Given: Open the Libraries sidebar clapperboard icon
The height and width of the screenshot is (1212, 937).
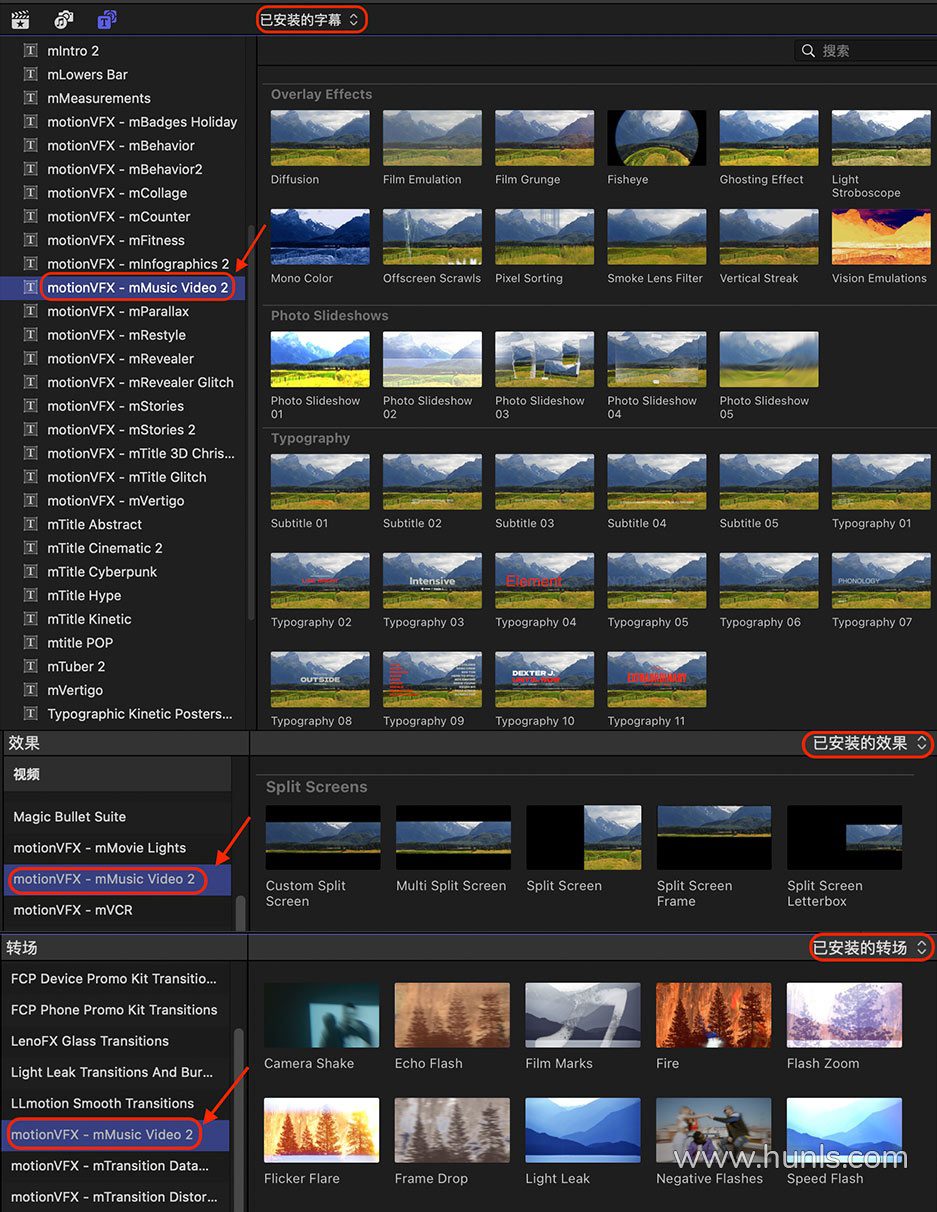Looking at the screenshot, I should pos(20,19).
